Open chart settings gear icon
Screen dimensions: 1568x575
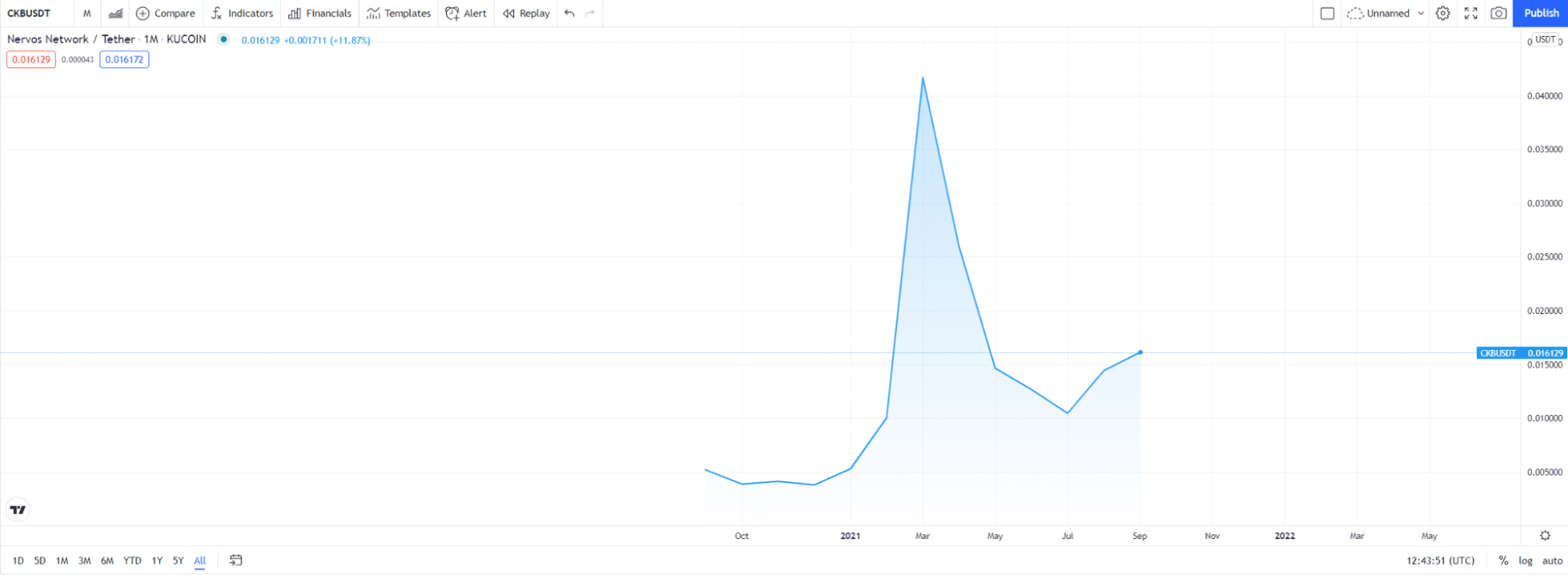coord(1442,13)
